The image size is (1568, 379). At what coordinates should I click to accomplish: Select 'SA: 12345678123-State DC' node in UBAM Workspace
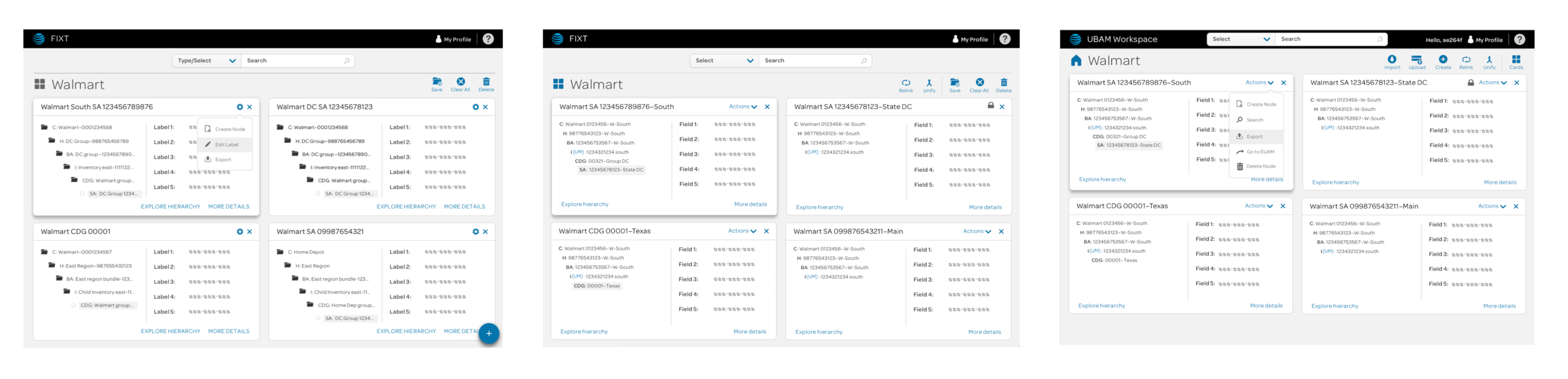click(x=1129, y=146)
